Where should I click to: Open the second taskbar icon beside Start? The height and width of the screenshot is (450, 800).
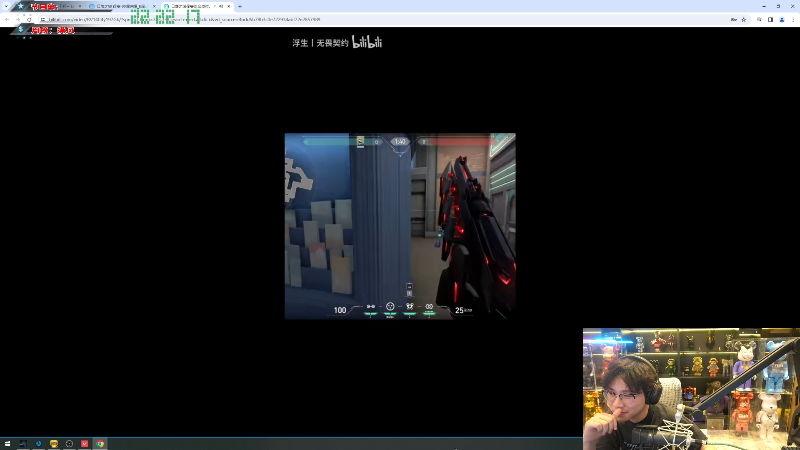click(x=23, y=444)
